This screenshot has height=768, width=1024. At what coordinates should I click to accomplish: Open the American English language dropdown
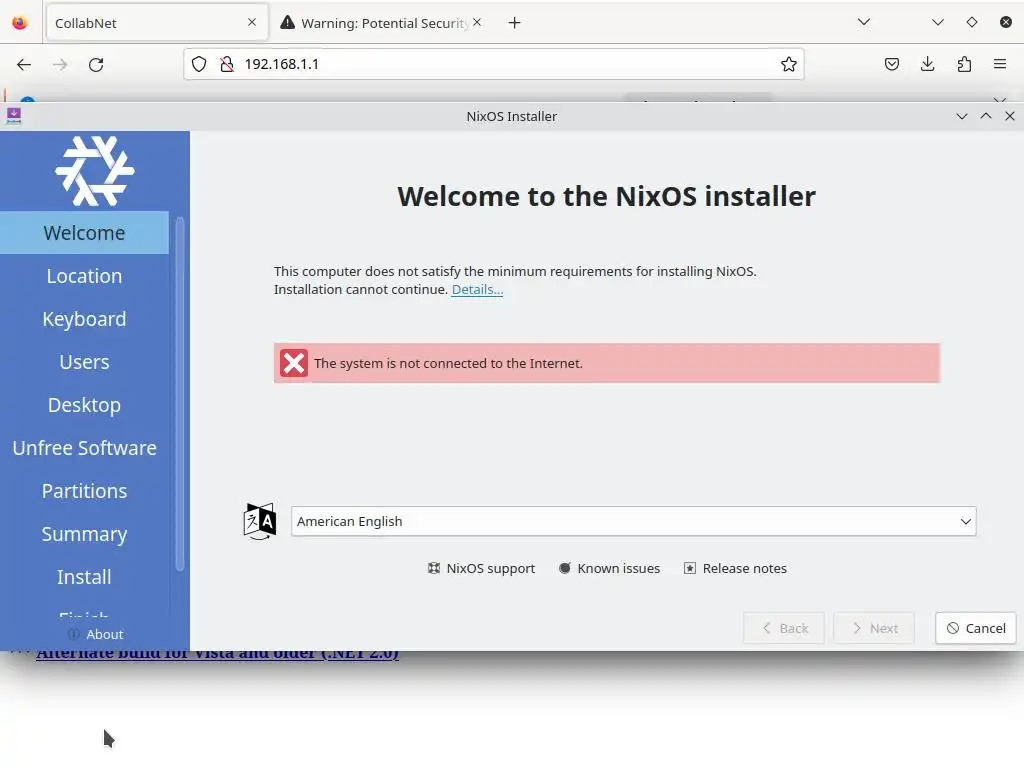[633, 521]
